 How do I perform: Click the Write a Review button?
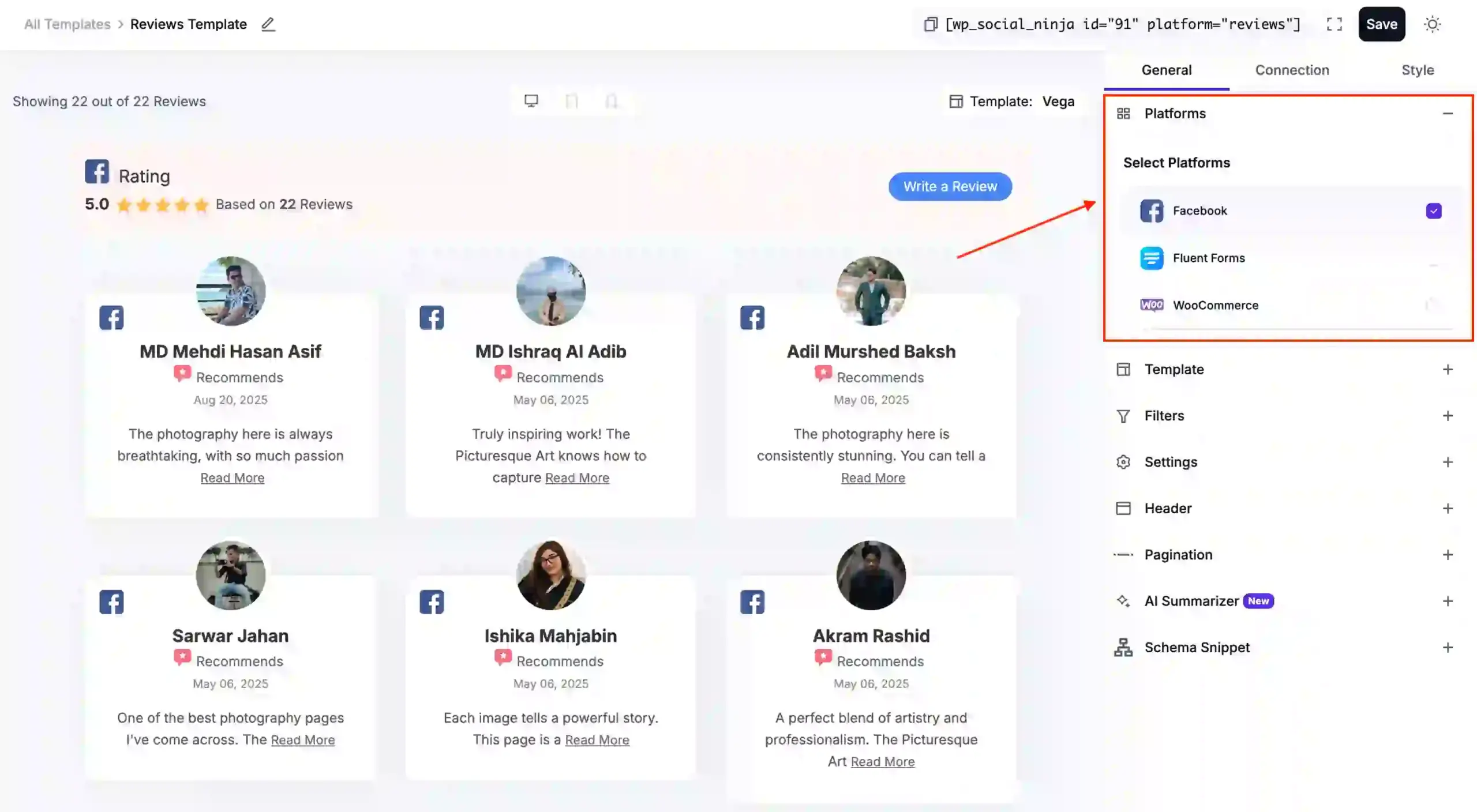[x=950, y=186]
